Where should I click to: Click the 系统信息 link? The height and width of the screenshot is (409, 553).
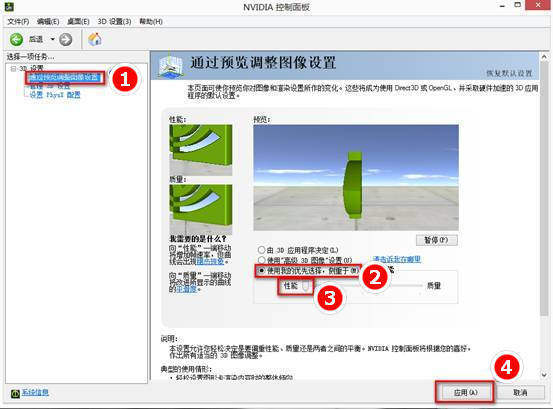(35, 392)
